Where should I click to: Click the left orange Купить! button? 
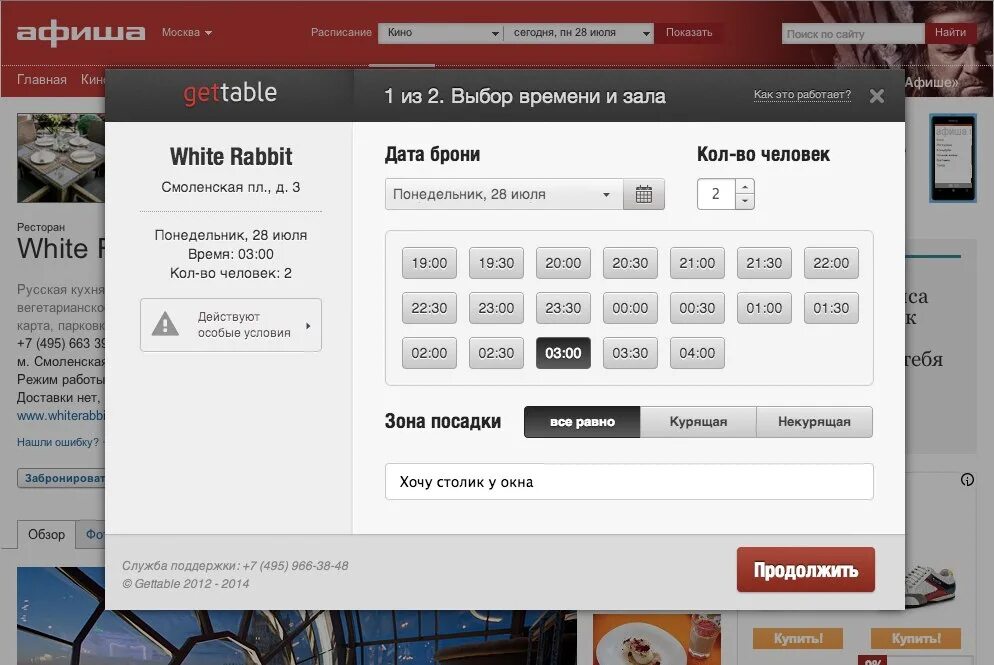[x=798, y=638]
